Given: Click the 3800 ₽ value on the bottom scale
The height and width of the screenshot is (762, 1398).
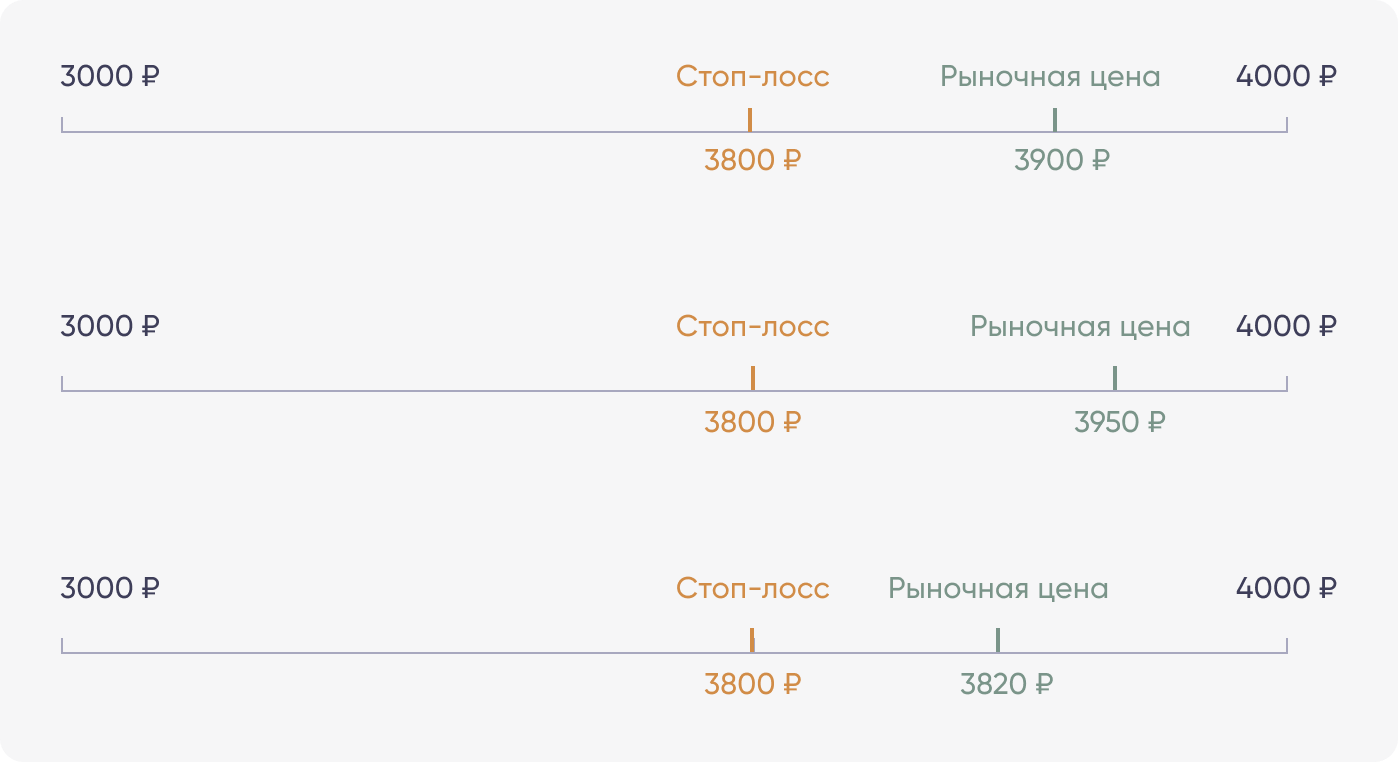Looking at the screenshot, I should 753,684.
